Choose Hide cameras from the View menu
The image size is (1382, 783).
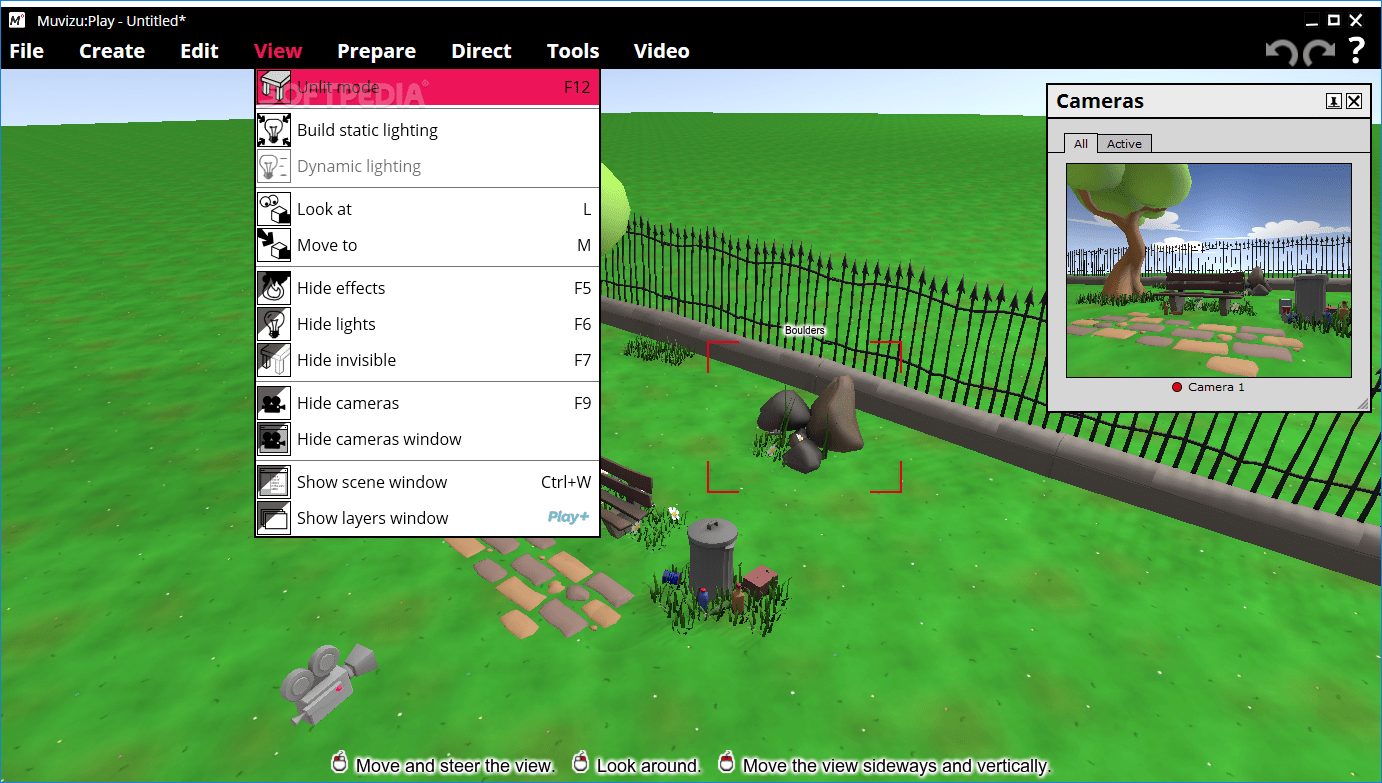pyautogui.click(x=427, y=403)
